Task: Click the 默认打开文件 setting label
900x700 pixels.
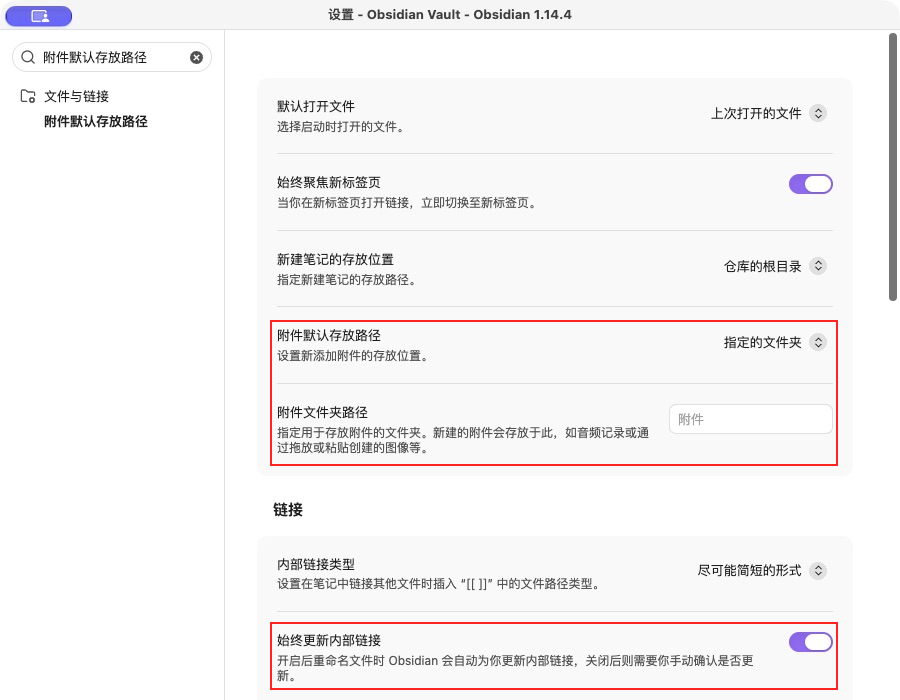Action: pyautogui.click(x=316, y=106)
